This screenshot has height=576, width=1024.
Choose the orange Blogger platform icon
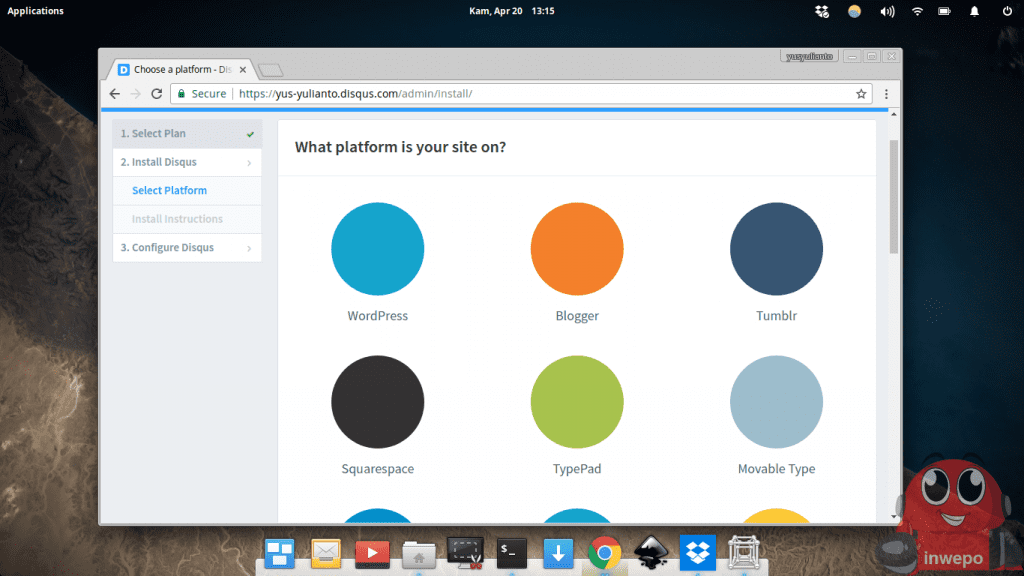click(577, 249)
